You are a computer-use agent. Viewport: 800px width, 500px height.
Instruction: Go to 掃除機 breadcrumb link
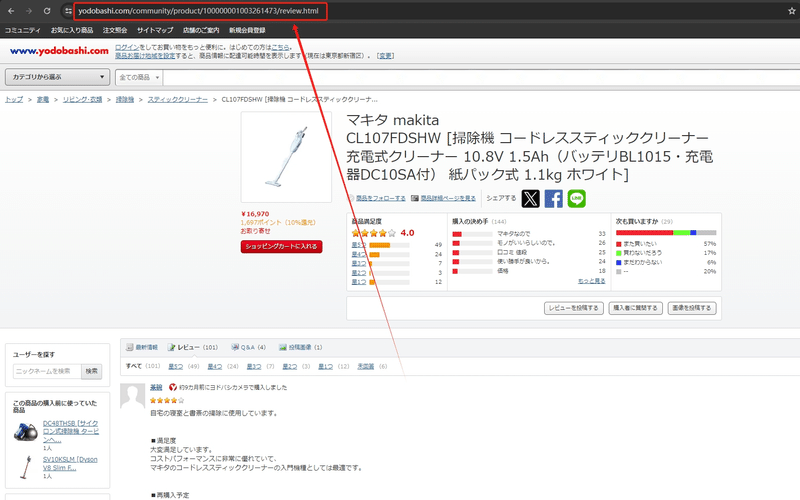(x=125, y=99)
